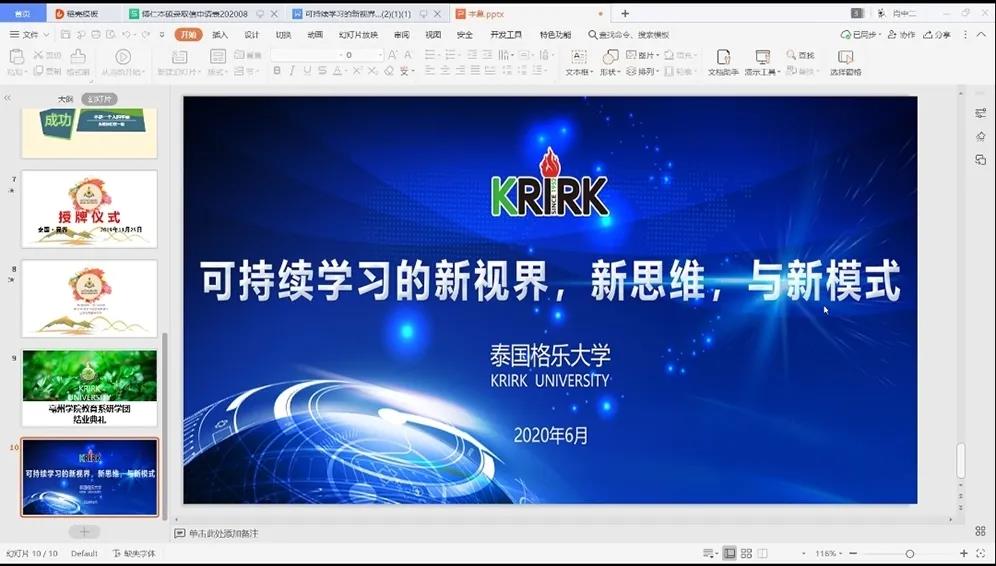This screenshot has height=566, width=996.
Task: Switch to the Insert ribbon tab
Action: coord(220,34)
